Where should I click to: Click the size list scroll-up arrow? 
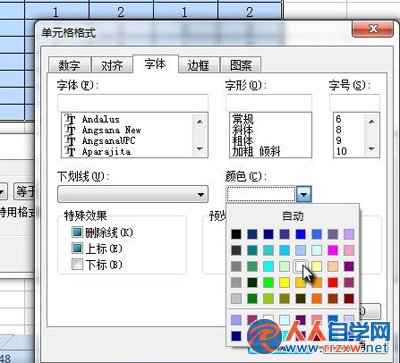coord(372,122)
